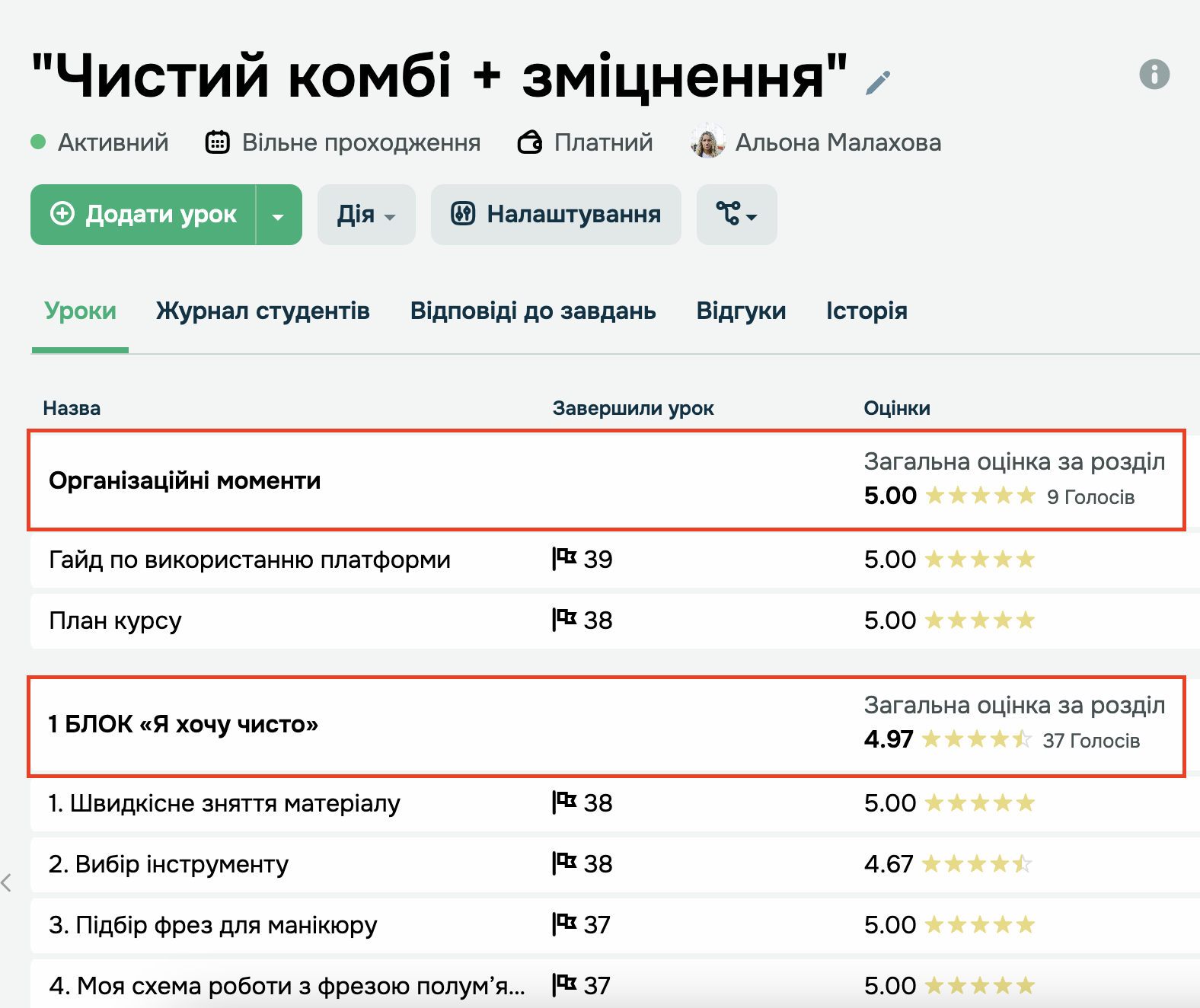This screenshot has height=1008, width=1200.
Task: Click the flag icon in Гайд по використанню платформи row
Action: tap(564, 559)
